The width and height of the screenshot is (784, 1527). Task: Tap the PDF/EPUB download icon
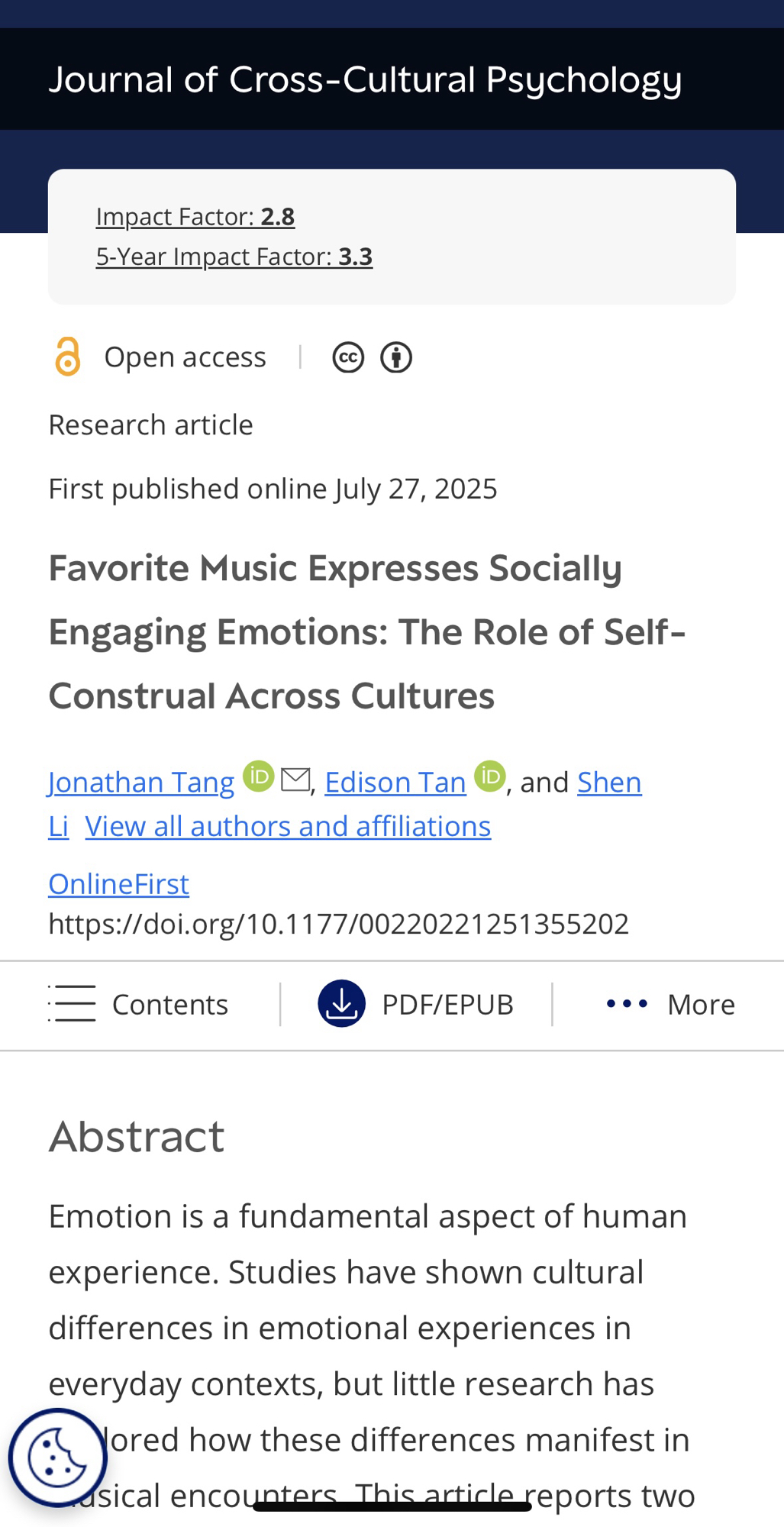point(341,1003)
